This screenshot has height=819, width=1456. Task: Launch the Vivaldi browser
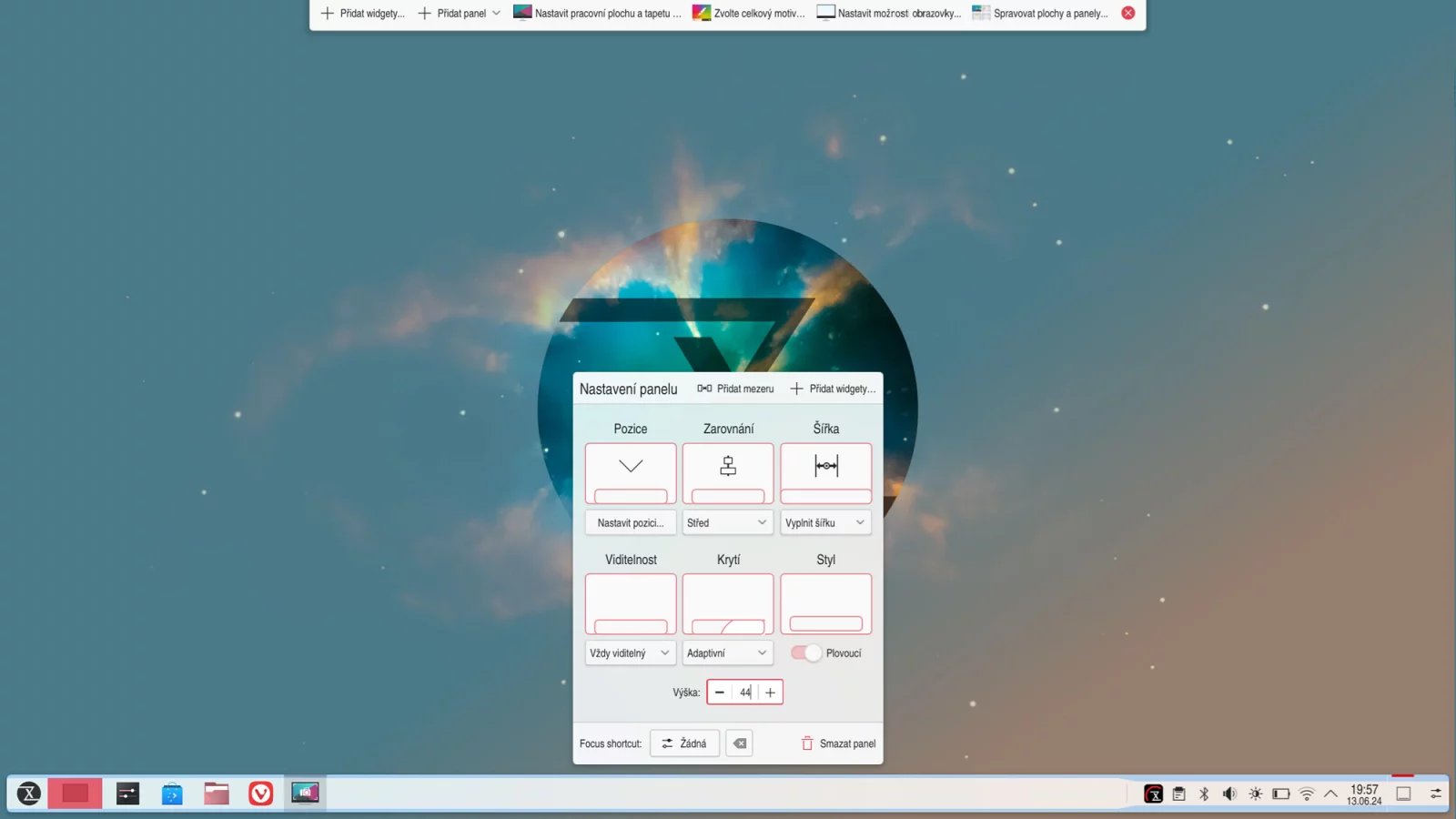[261, 794]
